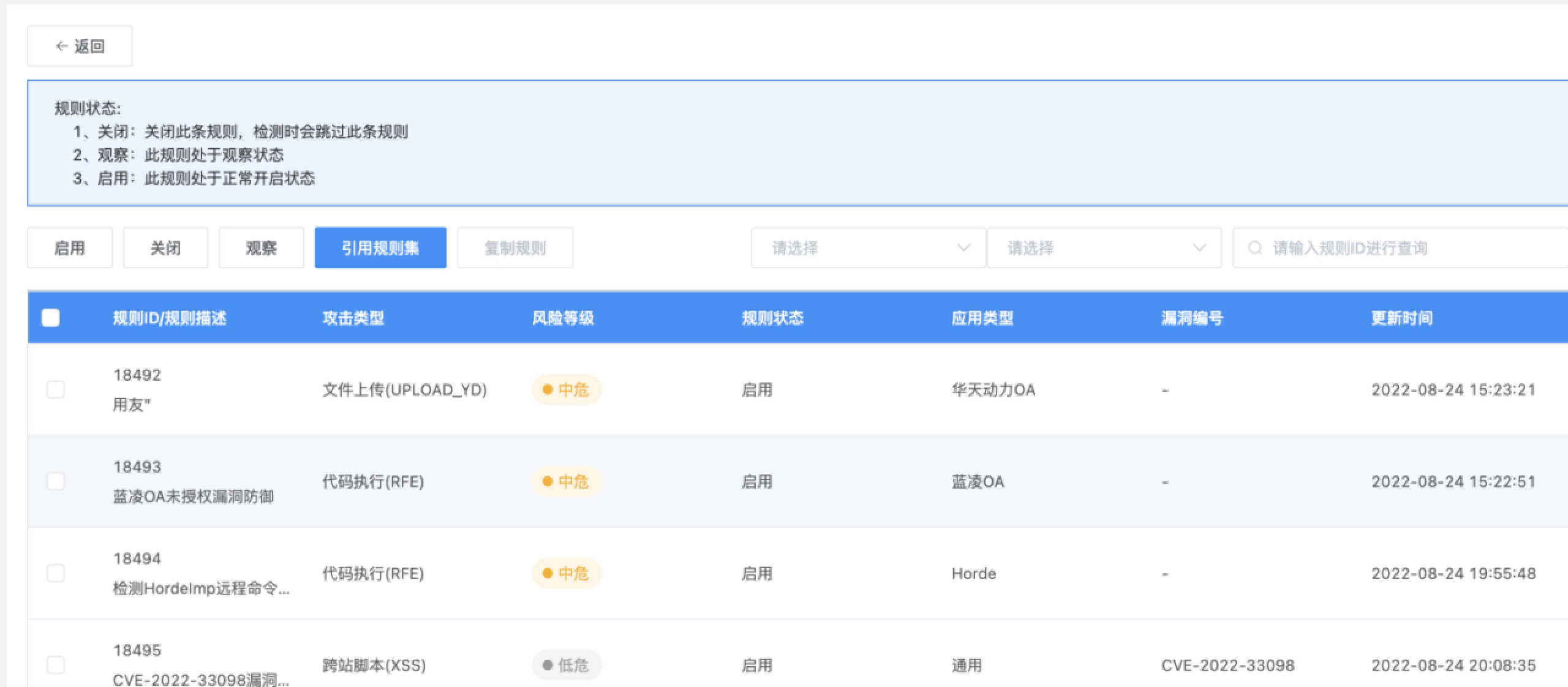Image resolution: width=1568 pixels, height=687 pixels.
Task: Click the 观察 observe button
Action: point(262,248)
